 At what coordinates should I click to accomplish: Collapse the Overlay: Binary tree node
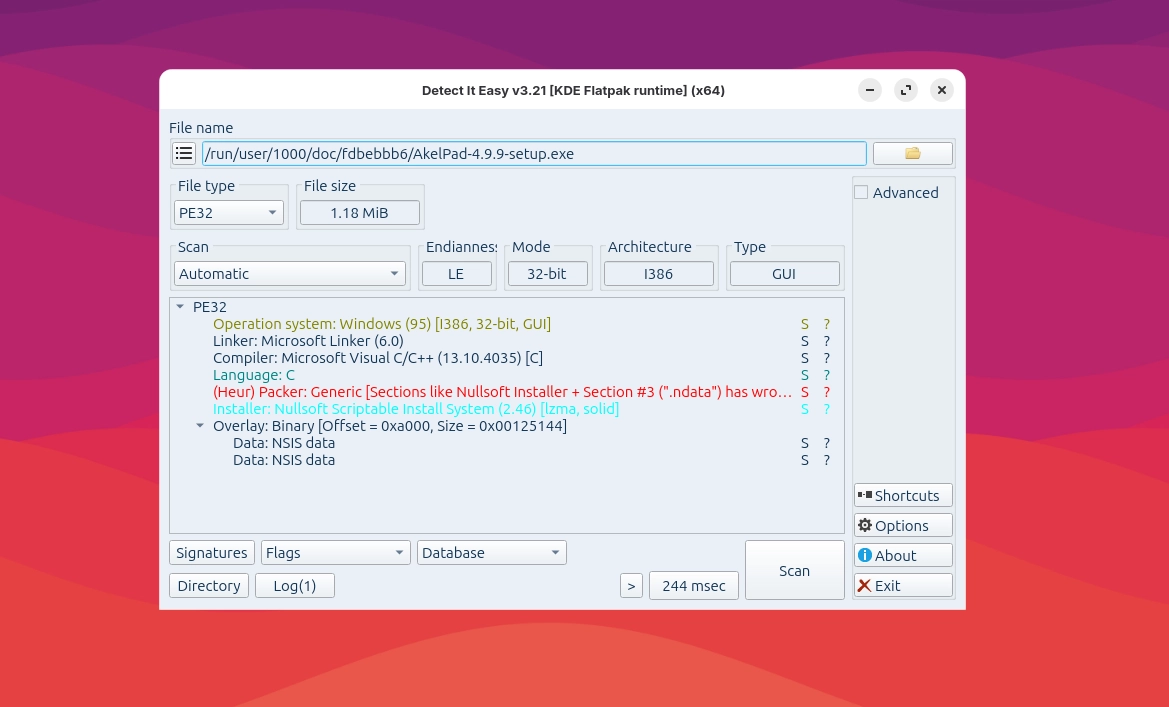click(x=200, y=426)
